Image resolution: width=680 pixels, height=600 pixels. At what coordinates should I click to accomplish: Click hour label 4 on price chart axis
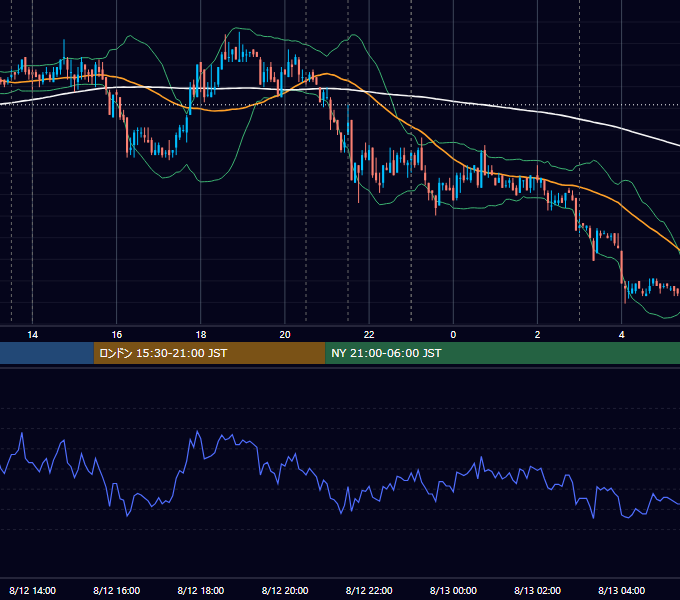coord(621,335)
